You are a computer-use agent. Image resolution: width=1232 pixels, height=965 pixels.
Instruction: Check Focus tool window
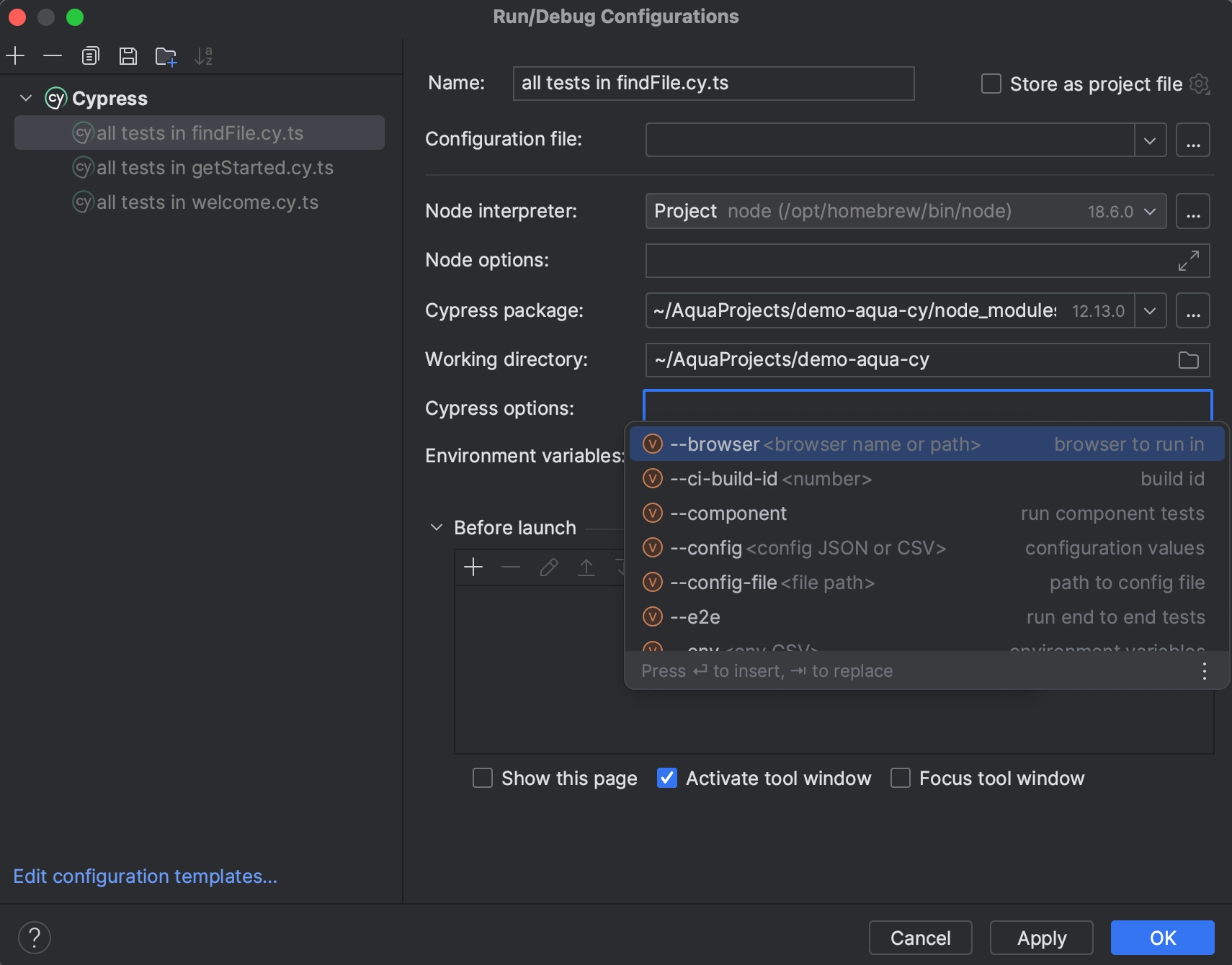pyautogui.click(x=901, y=778)
